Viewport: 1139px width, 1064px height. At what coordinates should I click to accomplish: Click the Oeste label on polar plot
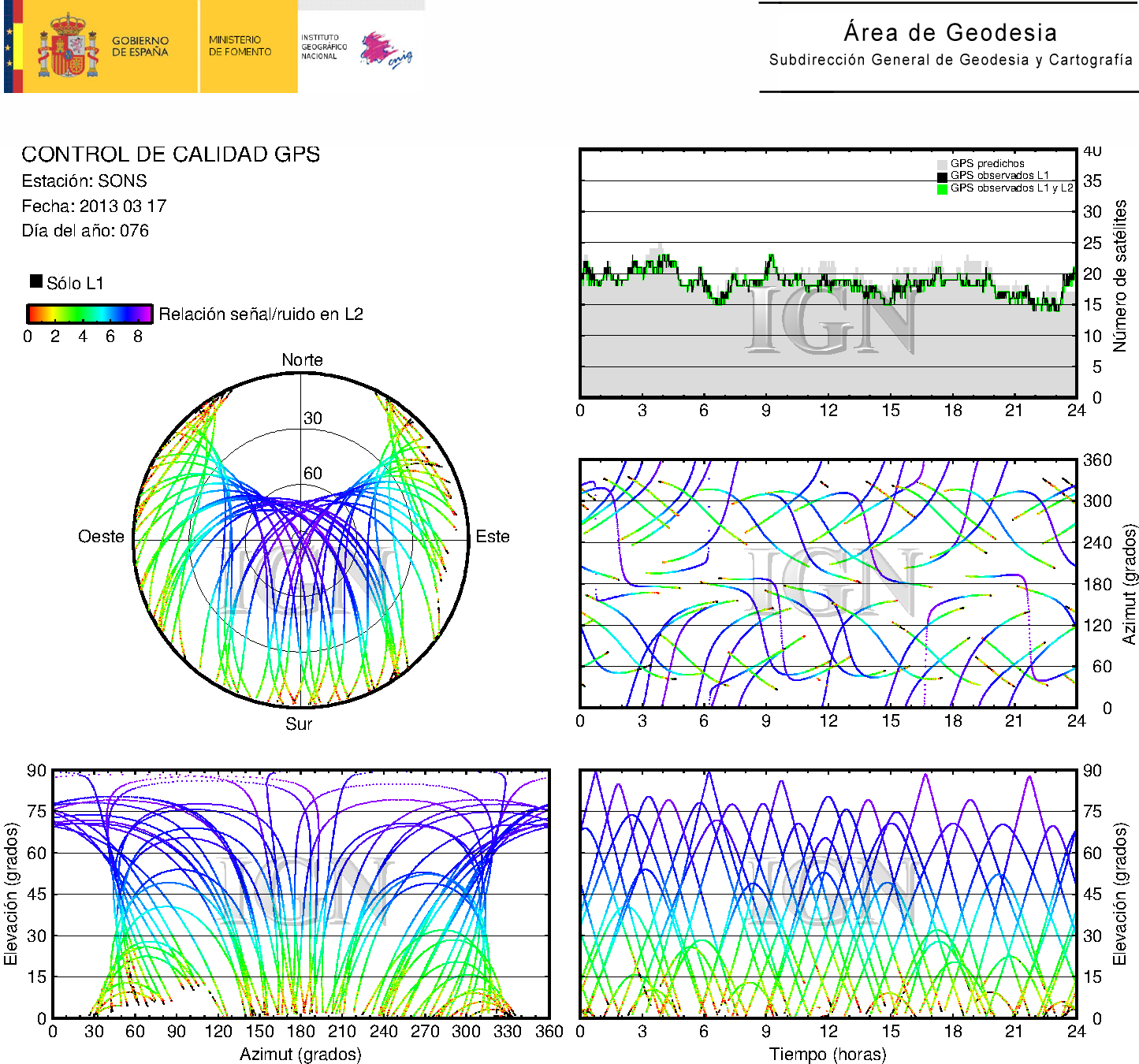101,537
